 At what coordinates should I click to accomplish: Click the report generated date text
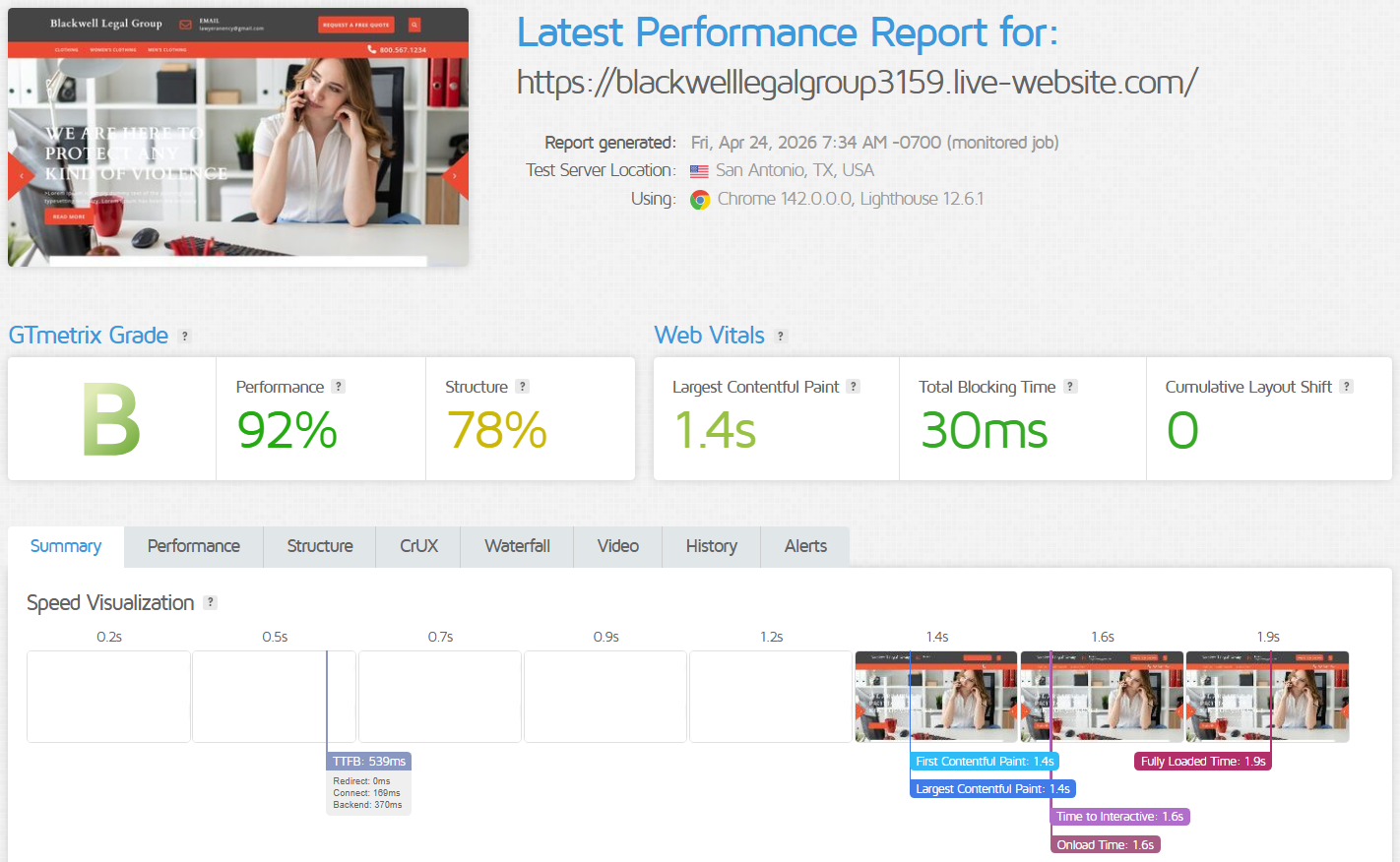click(875, 143)
